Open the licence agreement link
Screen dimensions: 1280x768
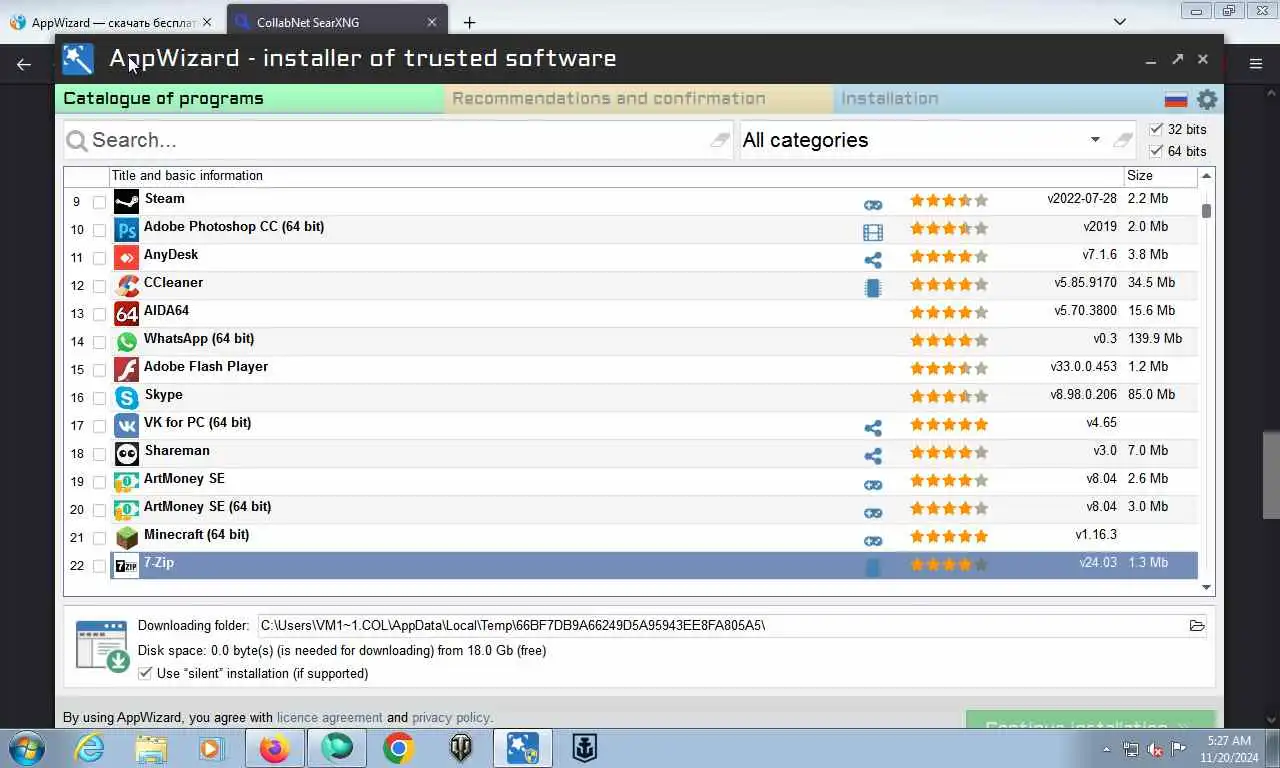[329, 717]
